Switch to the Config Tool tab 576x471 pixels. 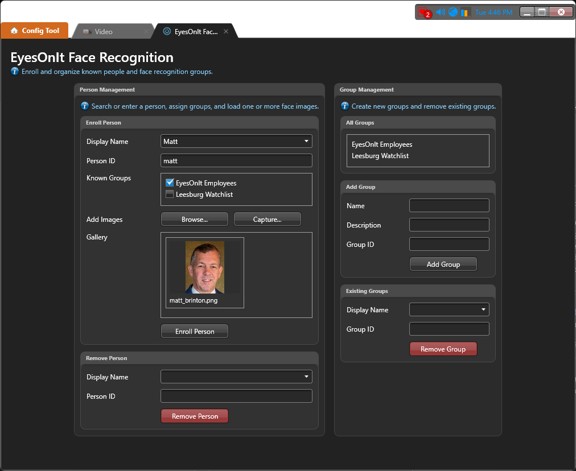pyautogui.click(x=35, y=30)
